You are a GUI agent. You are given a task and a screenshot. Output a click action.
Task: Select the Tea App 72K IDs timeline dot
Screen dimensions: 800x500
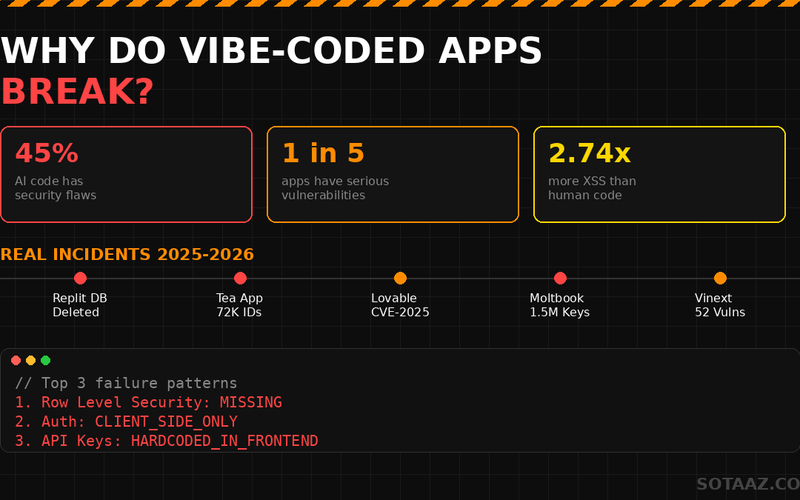[x=240, y=278]
